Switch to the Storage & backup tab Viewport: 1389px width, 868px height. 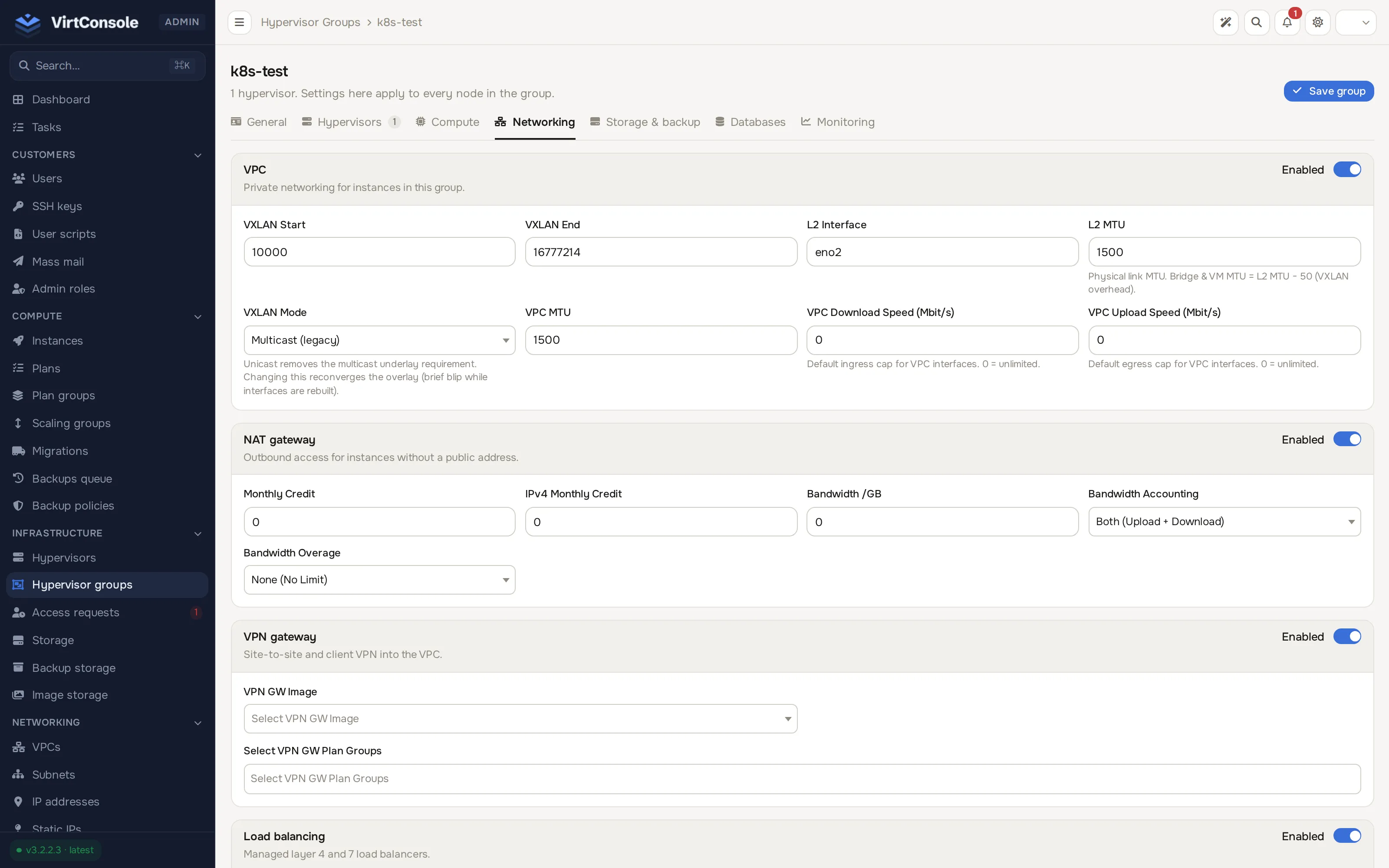coord(645,122)
